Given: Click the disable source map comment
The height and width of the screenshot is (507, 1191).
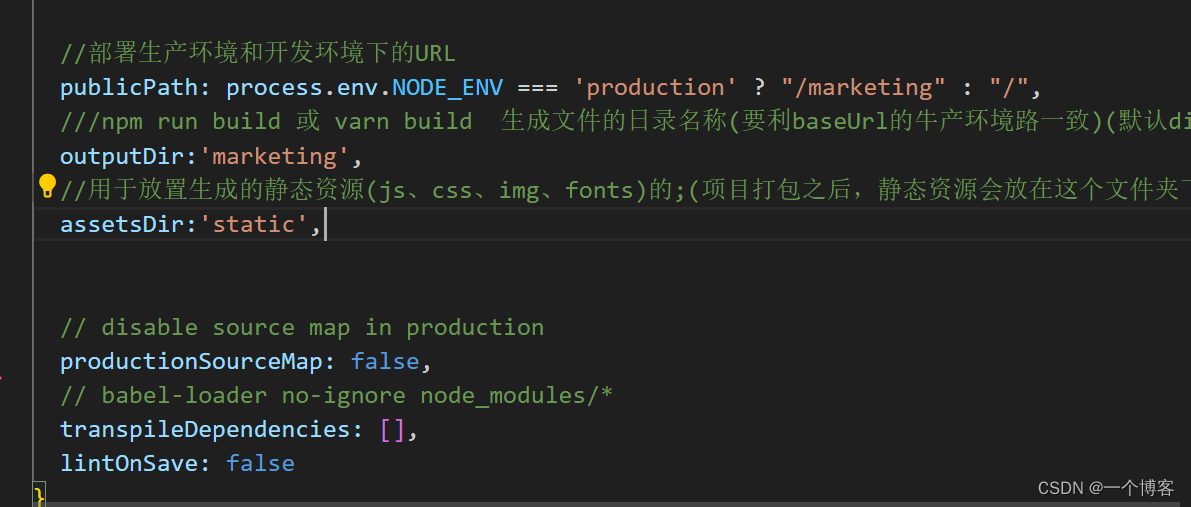Looking at the screenshot, I should point(302,328).
